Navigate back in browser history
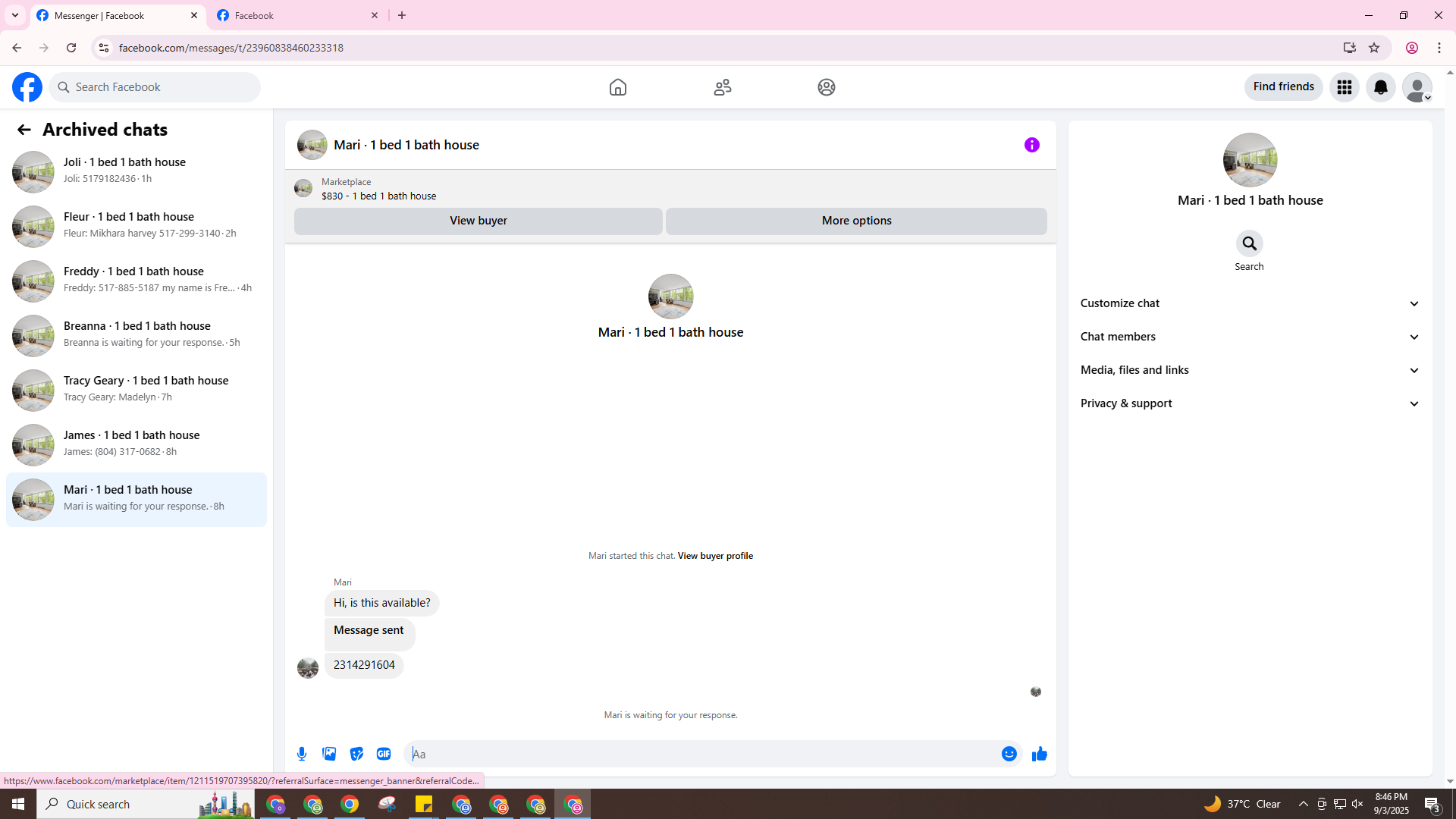The image size is (1456, 819). click(x=17, y=48)
